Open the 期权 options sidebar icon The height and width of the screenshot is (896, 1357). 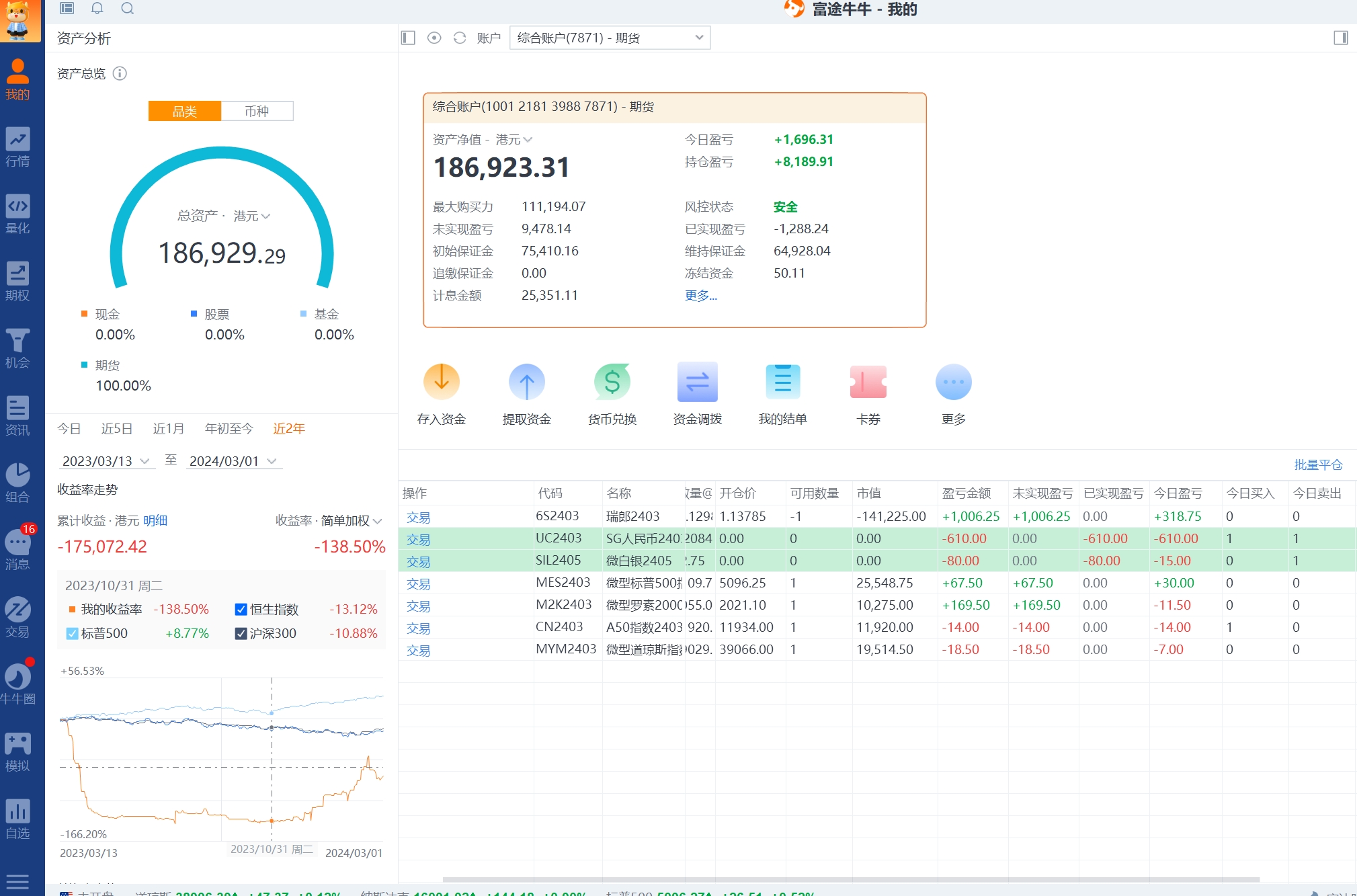(x=17, y=281)
